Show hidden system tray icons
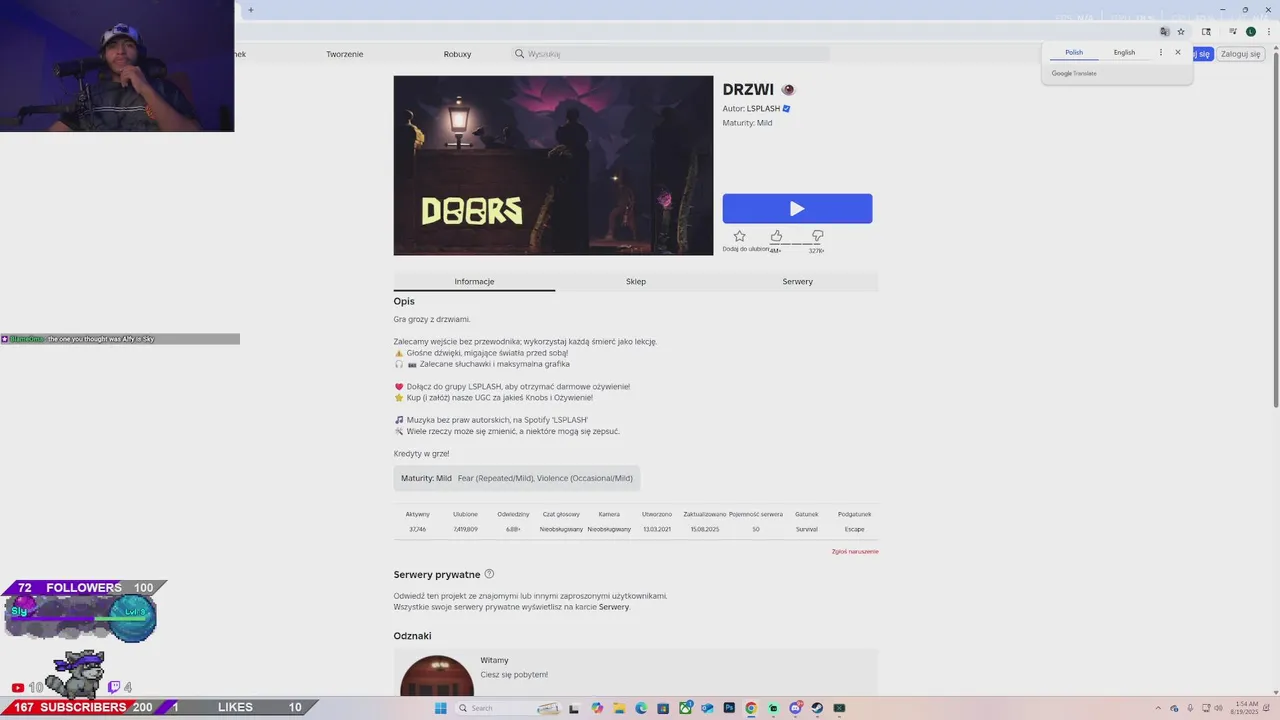 click(x=1158, y=708)
